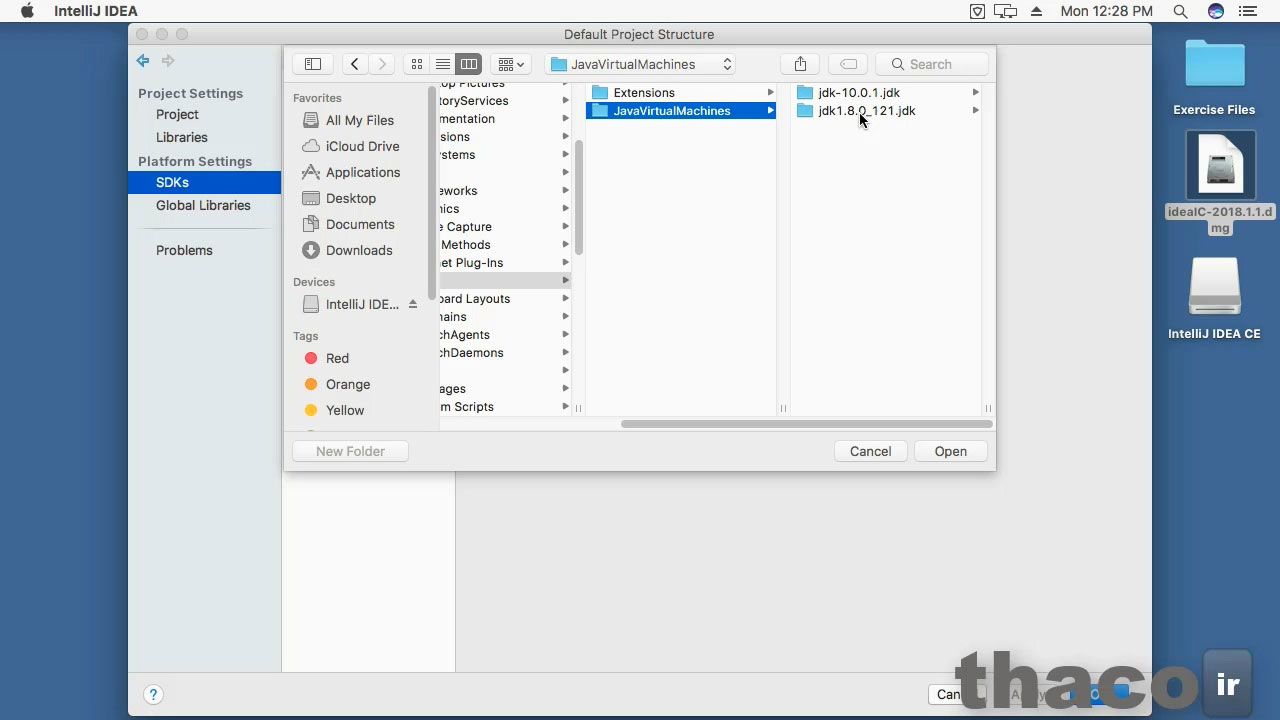Screen dimensions: 1280x720
Task: Click the eject icon in the menu bar
Action: click(x=1037, y=11)
